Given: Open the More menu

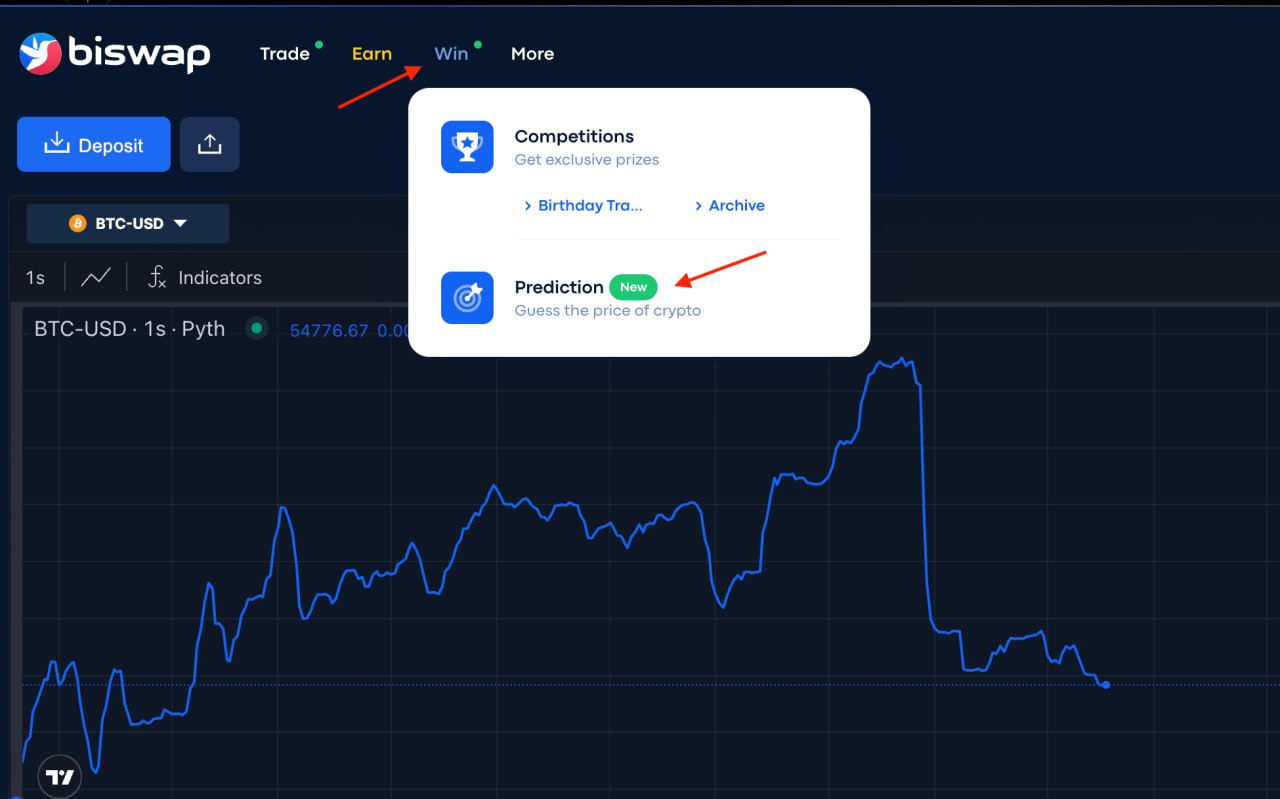Looking at the screenshot, I should click(532, 54).
